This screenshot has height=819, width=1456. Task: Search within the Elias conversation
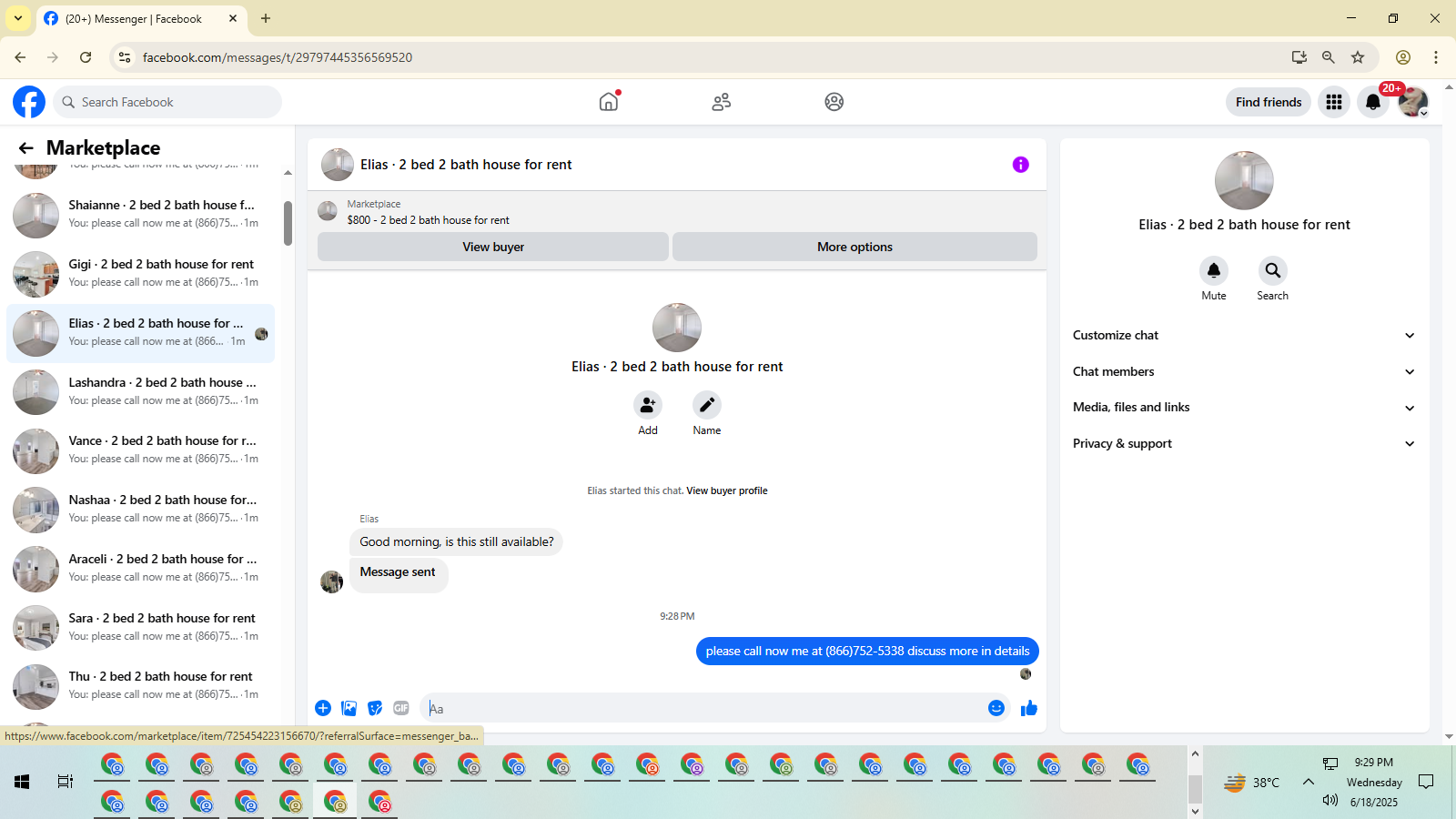(1273, 270)
